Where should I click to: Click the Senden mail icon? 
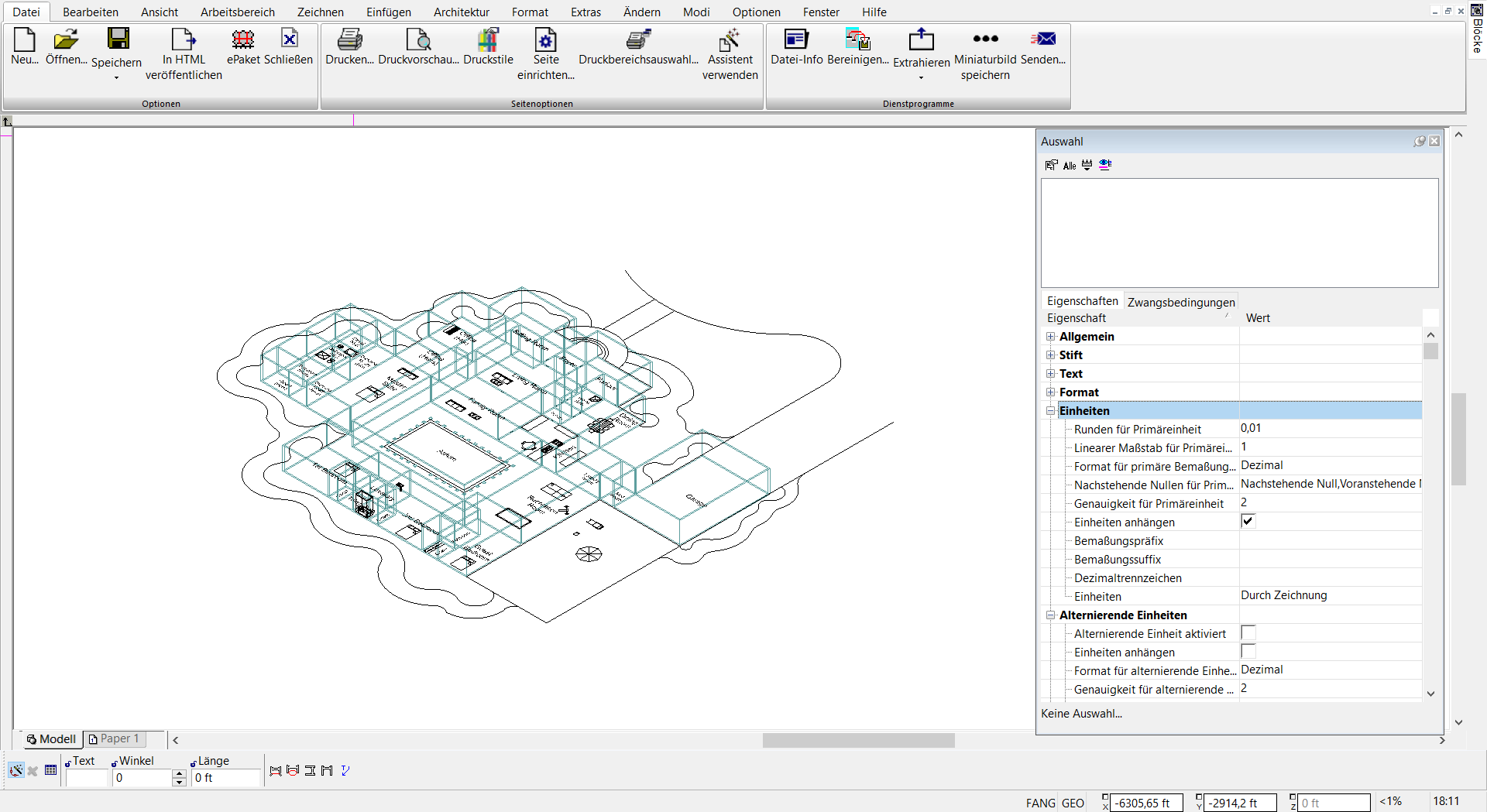tap(1042, 39)
